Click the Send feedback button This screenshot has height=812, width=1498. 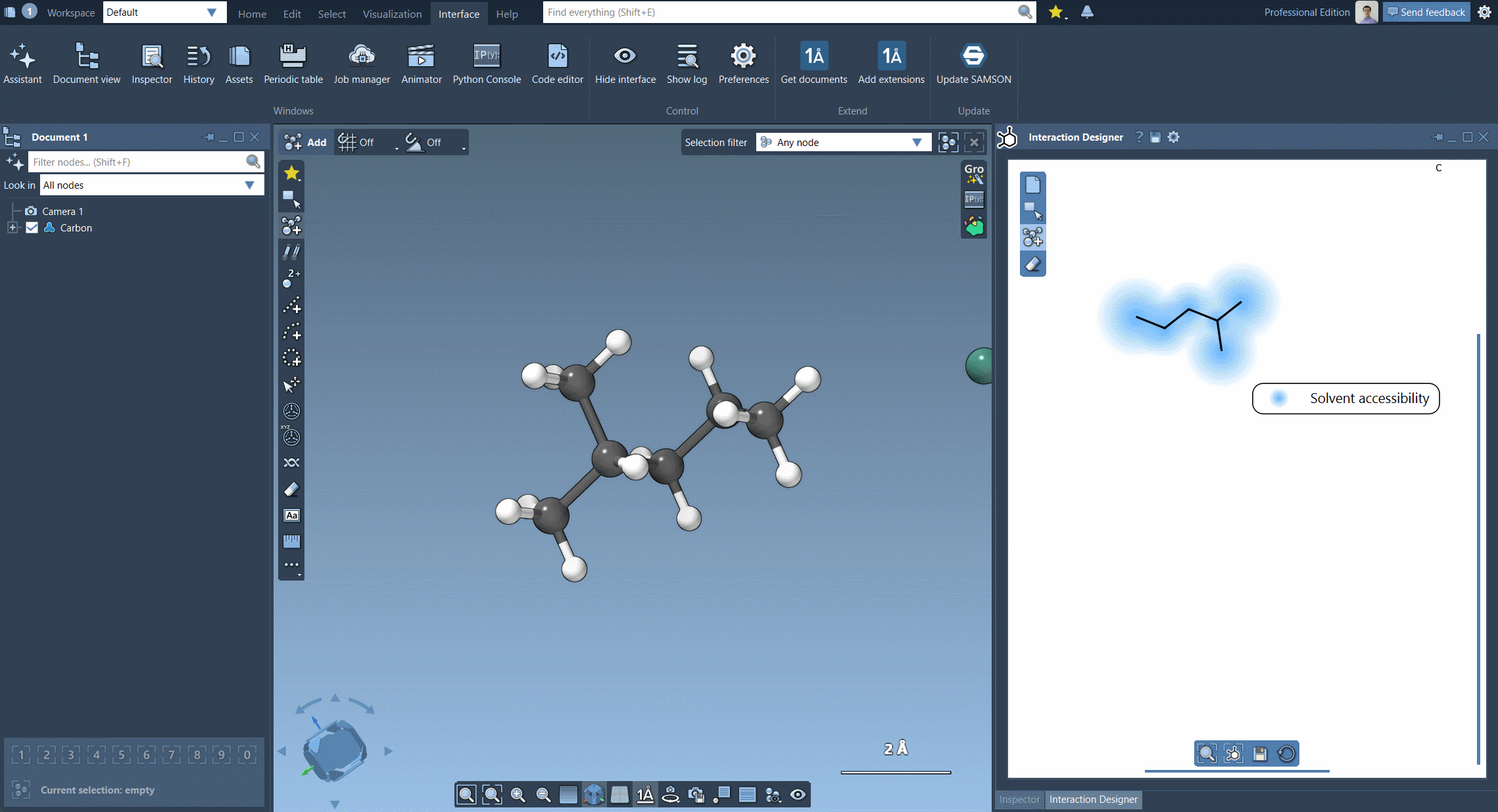(x=1426, y=12)
